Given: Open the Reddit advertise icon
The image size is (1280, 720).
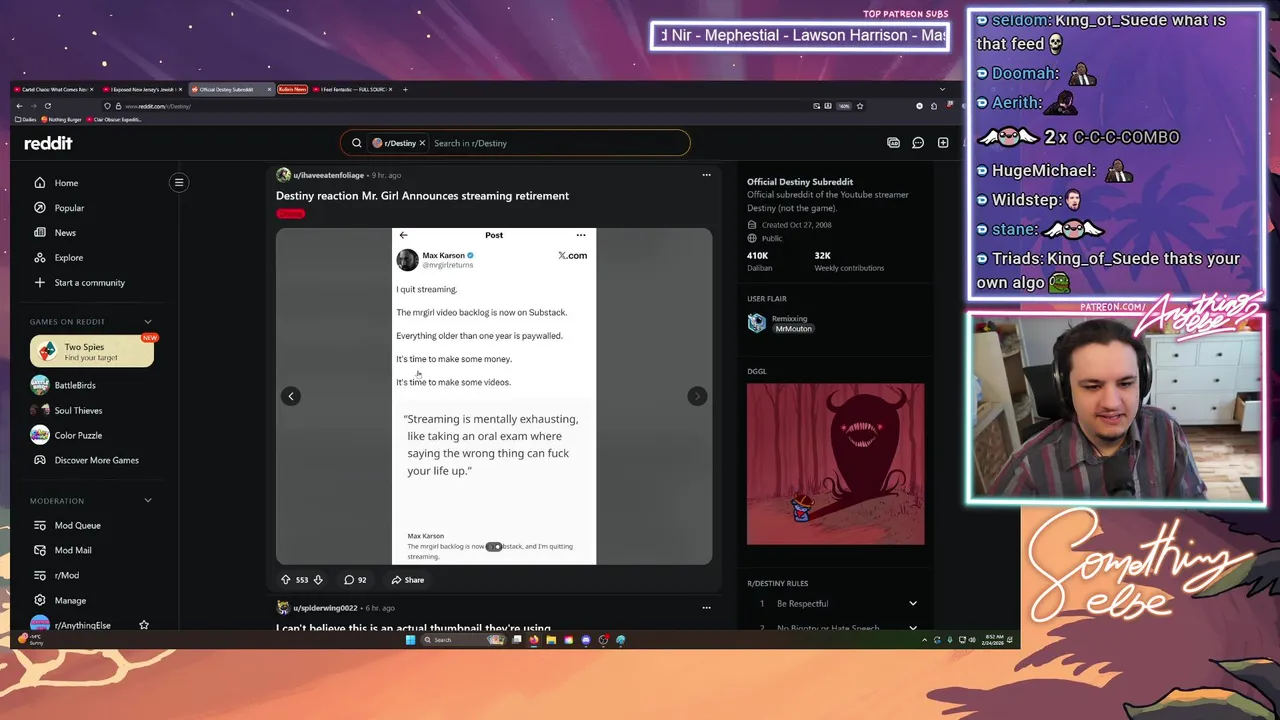Looking at the screenshot, I should point(893,143).
